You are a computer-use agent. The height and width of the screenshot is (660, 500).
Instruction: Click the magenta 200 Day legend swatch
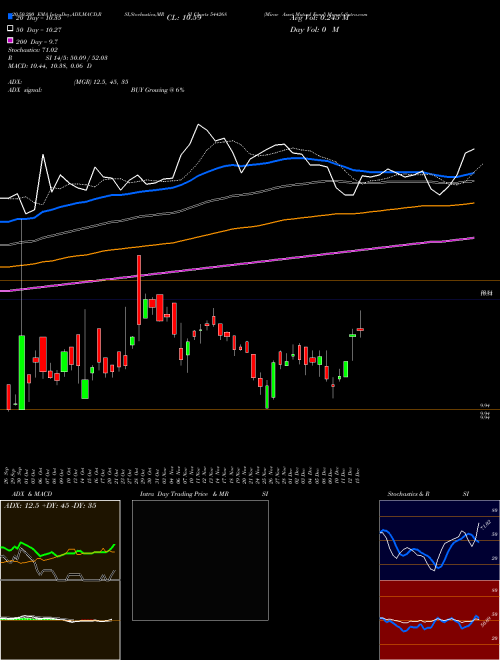click(x=11, y=41)
